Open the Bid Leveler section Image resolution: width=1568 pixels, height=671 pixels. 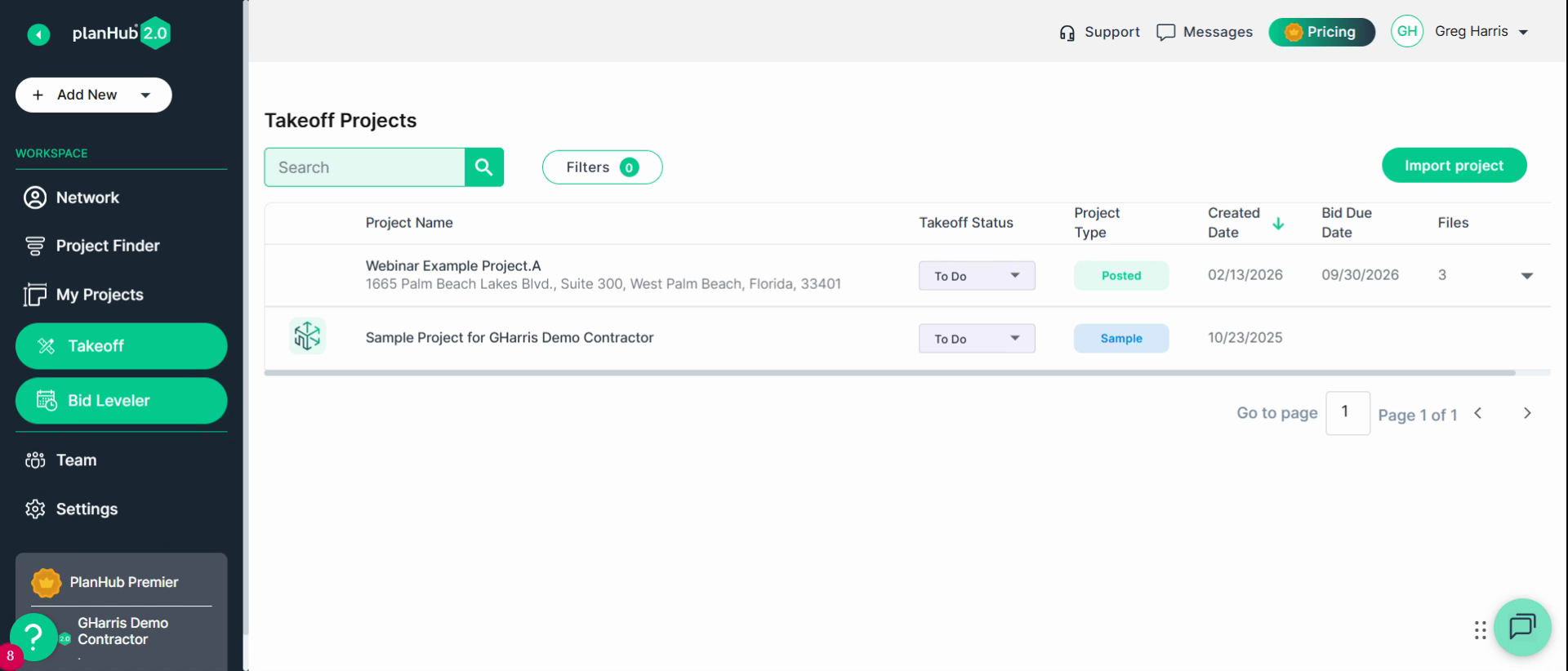click(121, 401)
